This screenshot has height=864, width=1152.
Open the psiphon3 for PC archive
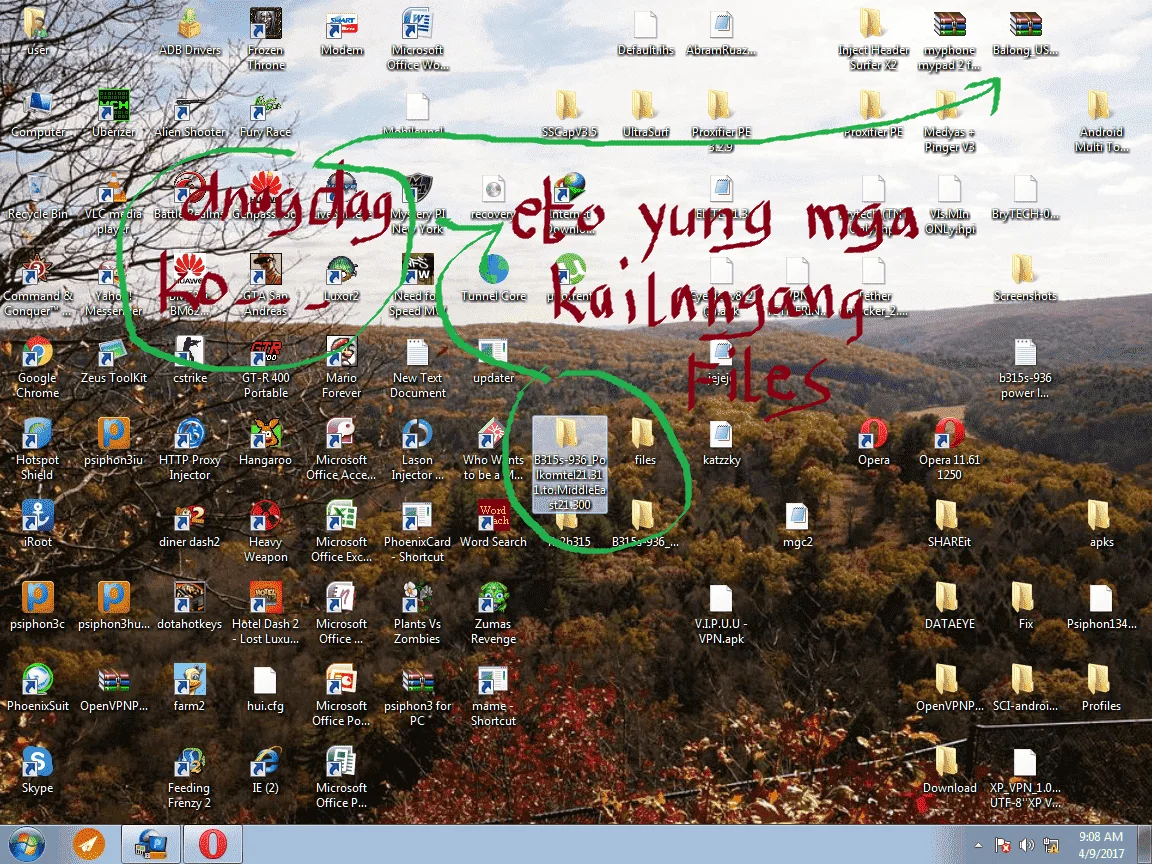point(417,696)
